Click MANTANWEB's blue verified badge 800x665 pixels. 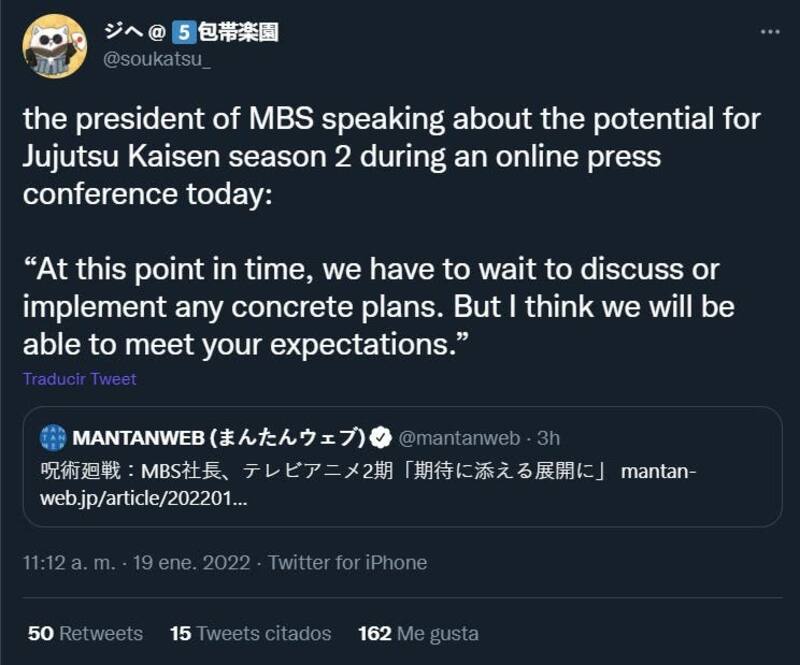coord(381,437)
